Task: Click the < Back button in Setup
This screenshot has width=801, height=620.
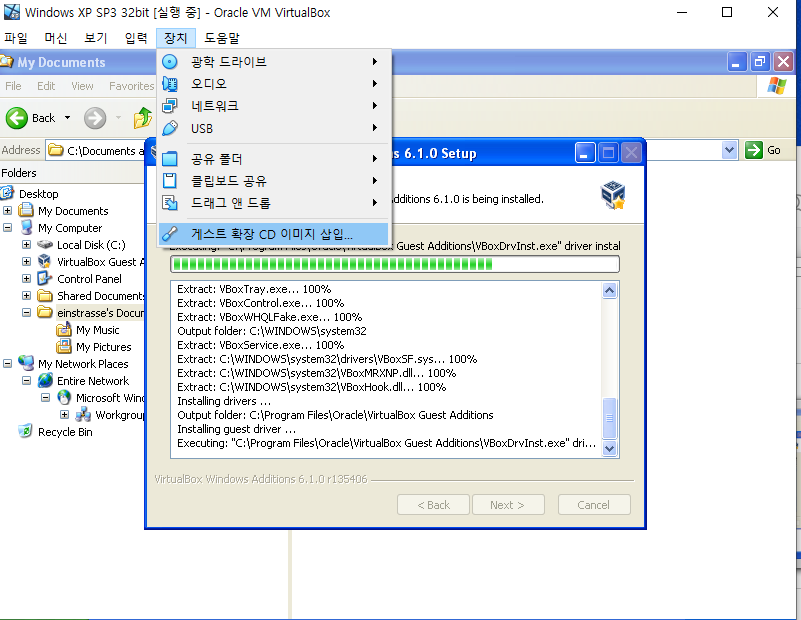Action: point(433,505)
